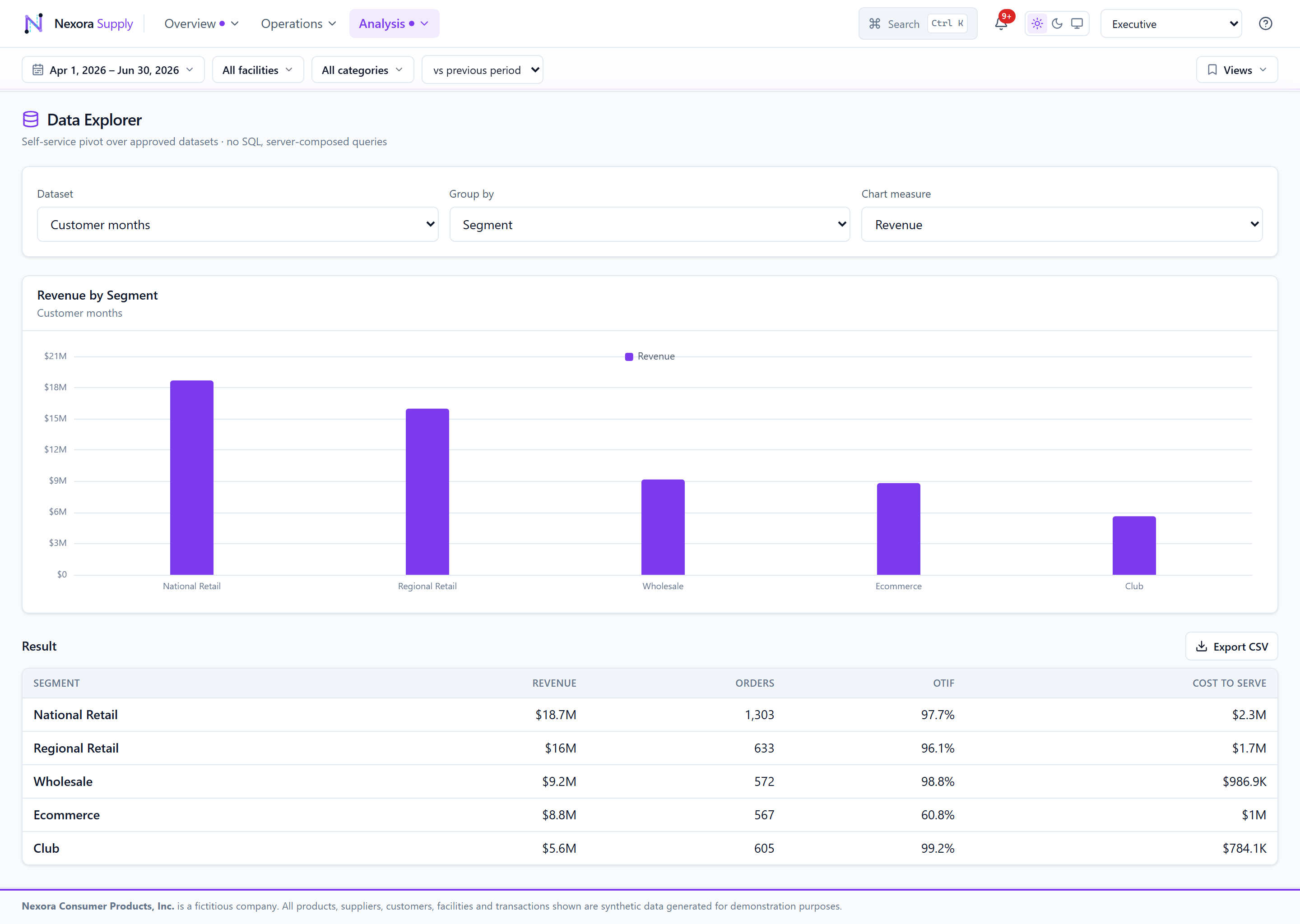Open the help question mark icon
Viewport: 1300px width, 924px height.
tap(1265, 23)
